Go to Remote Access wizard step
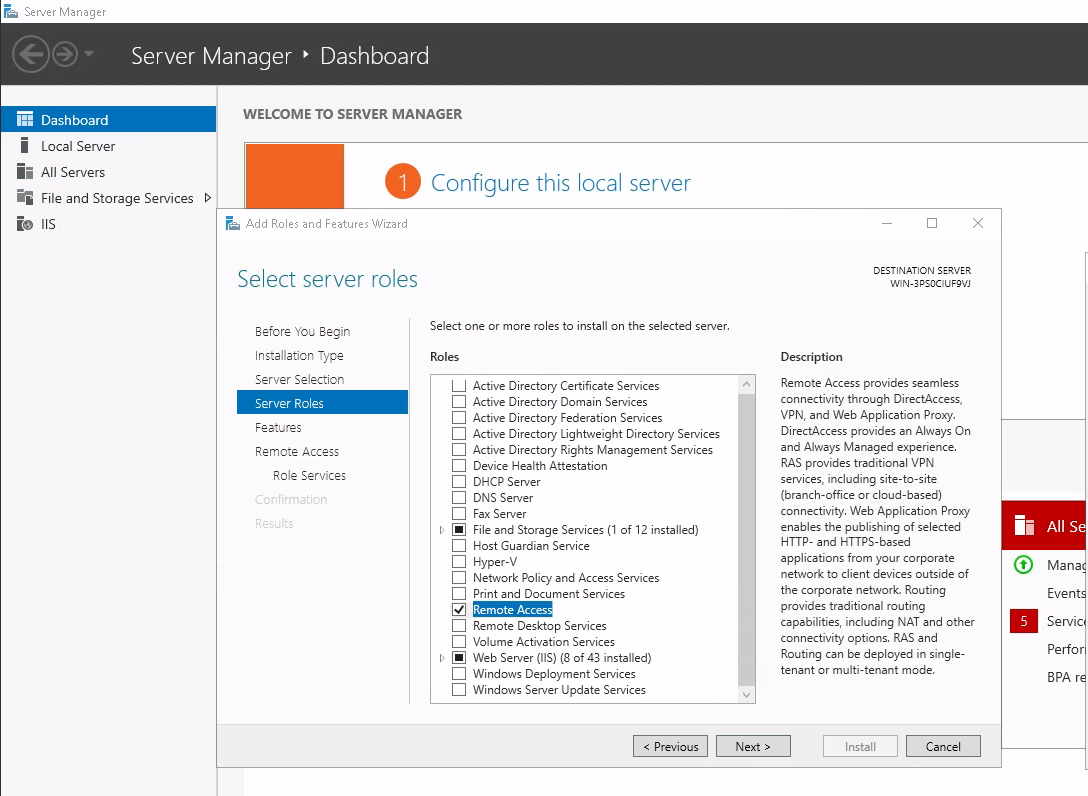The height and width of the screenshot is (796, 1088). pyautogui.click(x=297, y=451)
